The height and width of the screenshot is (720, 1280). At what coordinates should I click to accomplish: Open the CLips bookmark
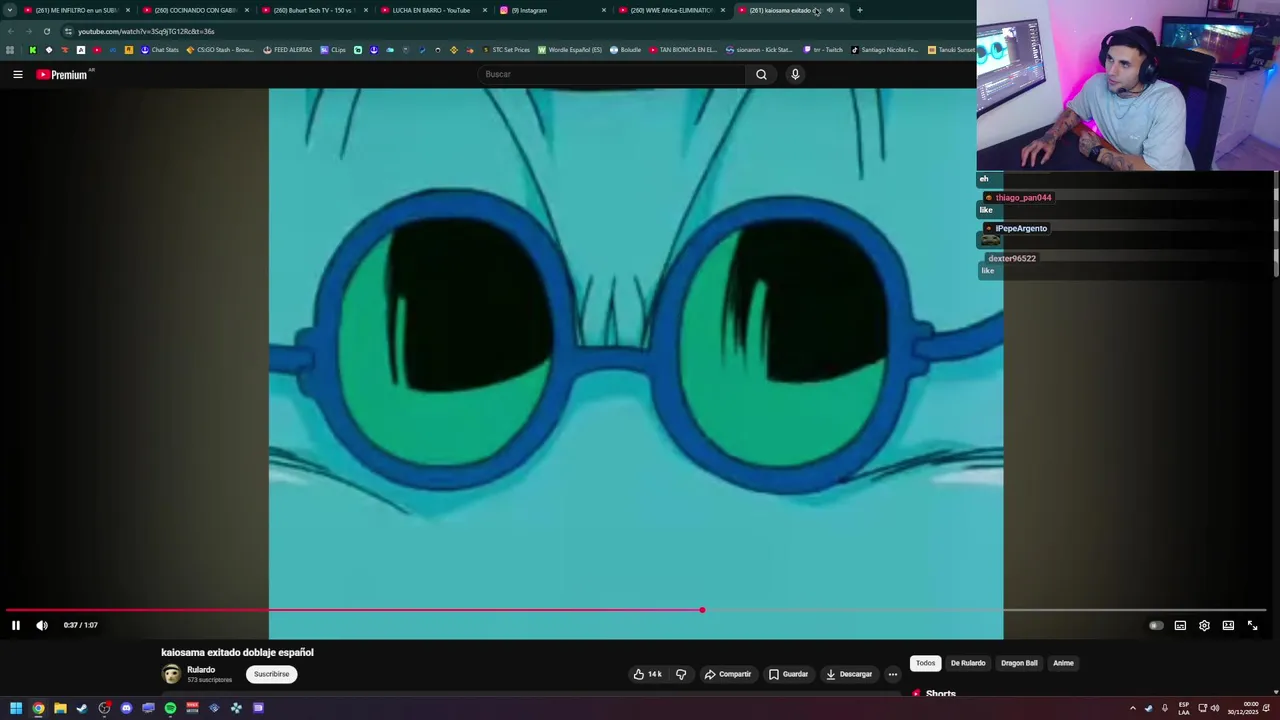coord(333,50)
